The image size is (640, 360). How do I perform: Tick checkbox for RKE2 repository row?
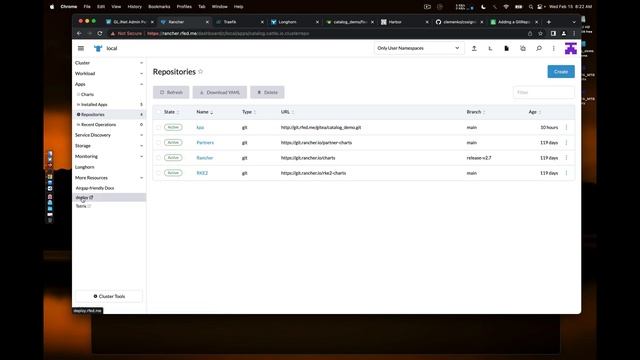pyautogui.click(x=158, y=173)
